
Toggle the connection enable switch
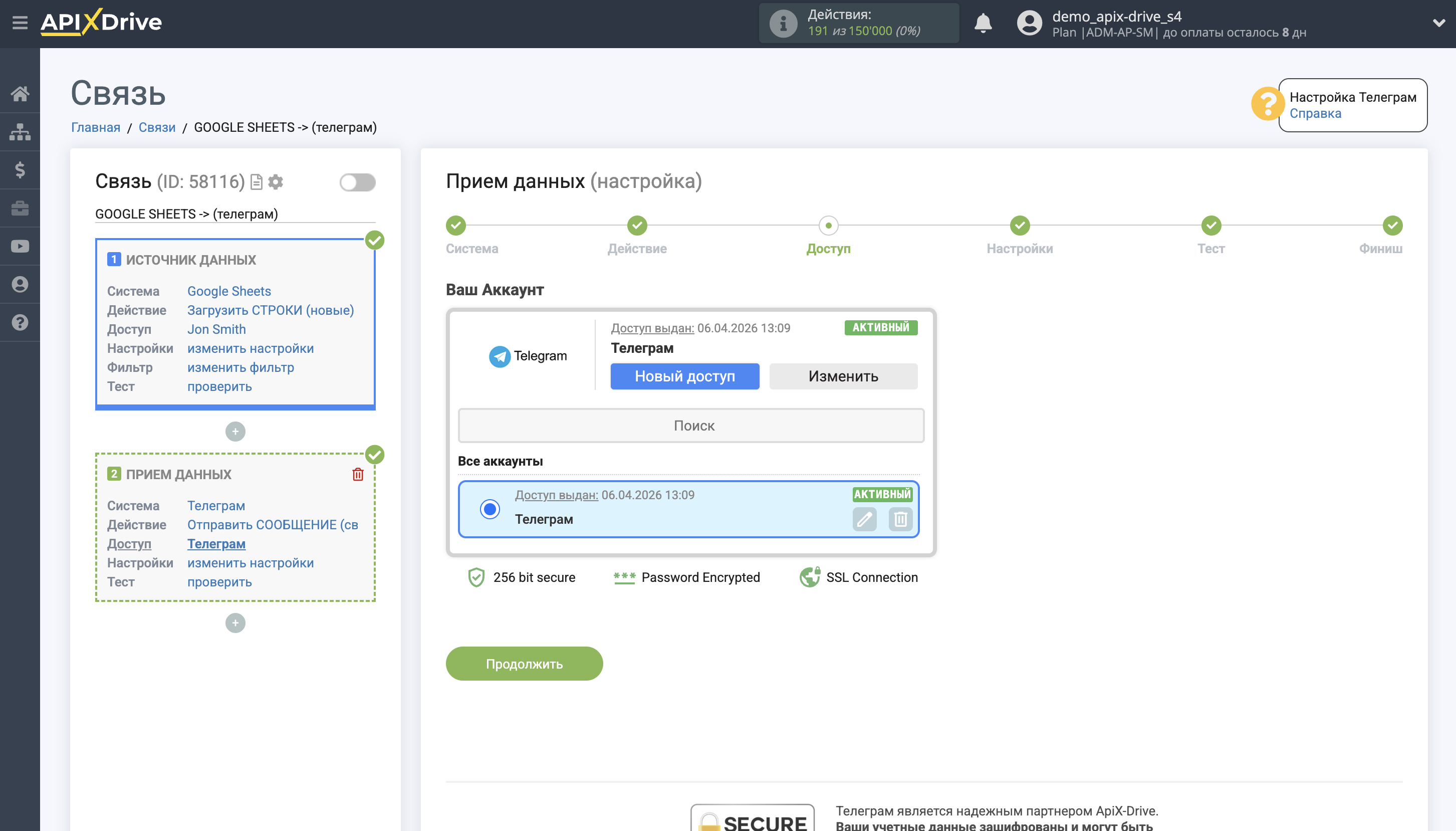point(357,182)
